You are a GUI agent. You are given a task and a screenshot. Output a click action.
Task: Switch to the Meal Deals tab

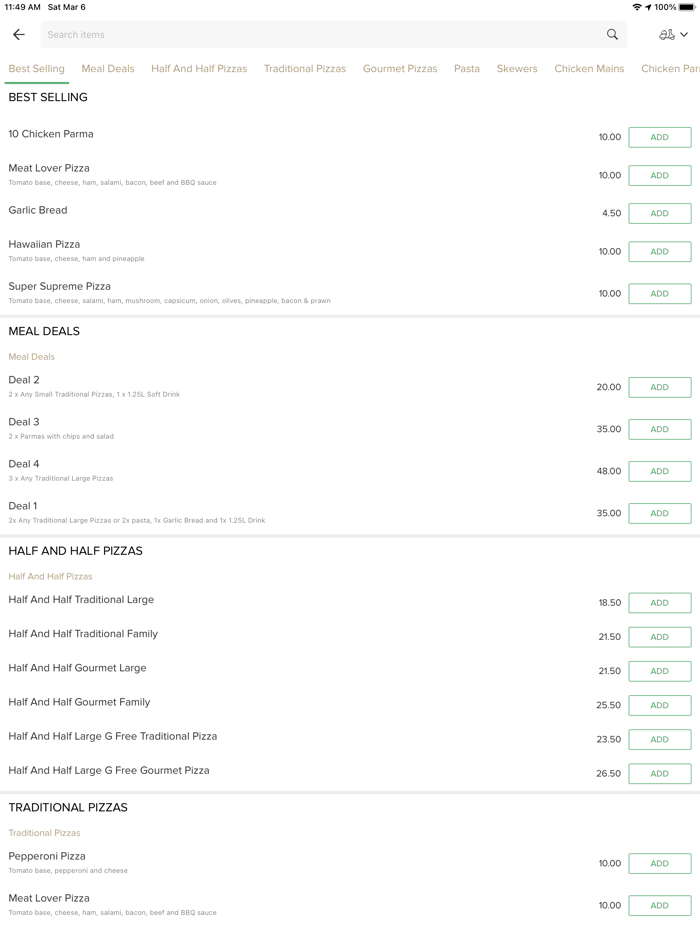tap(108, 69)
